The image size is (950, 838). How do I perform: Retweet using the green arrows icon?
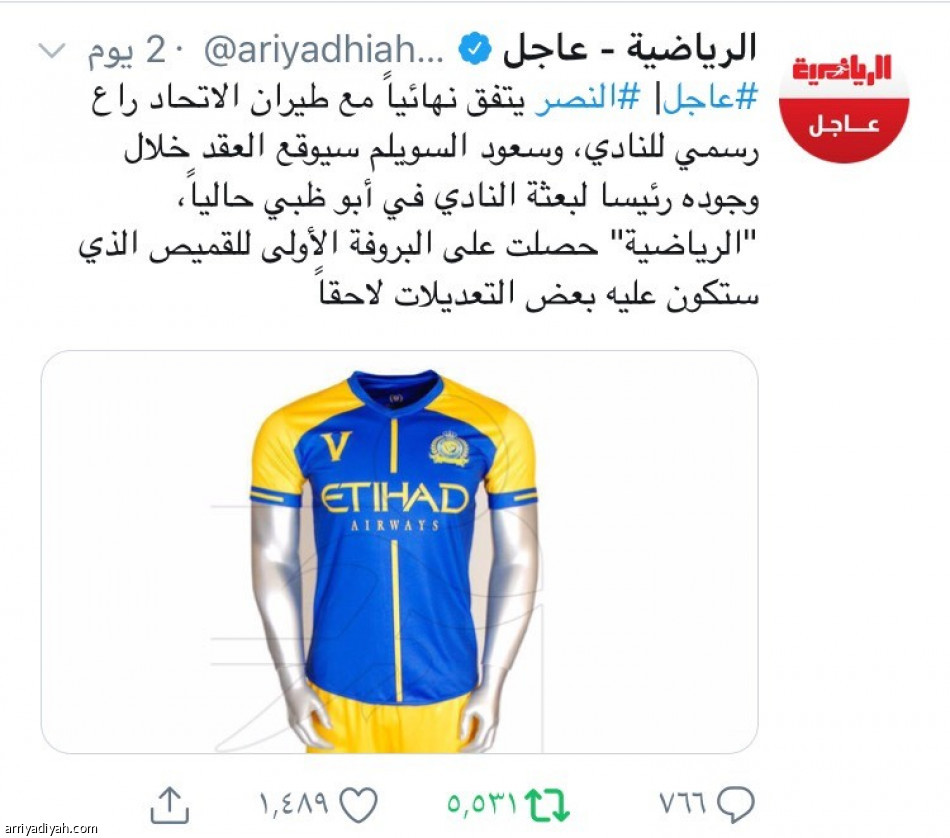(547, 805)
